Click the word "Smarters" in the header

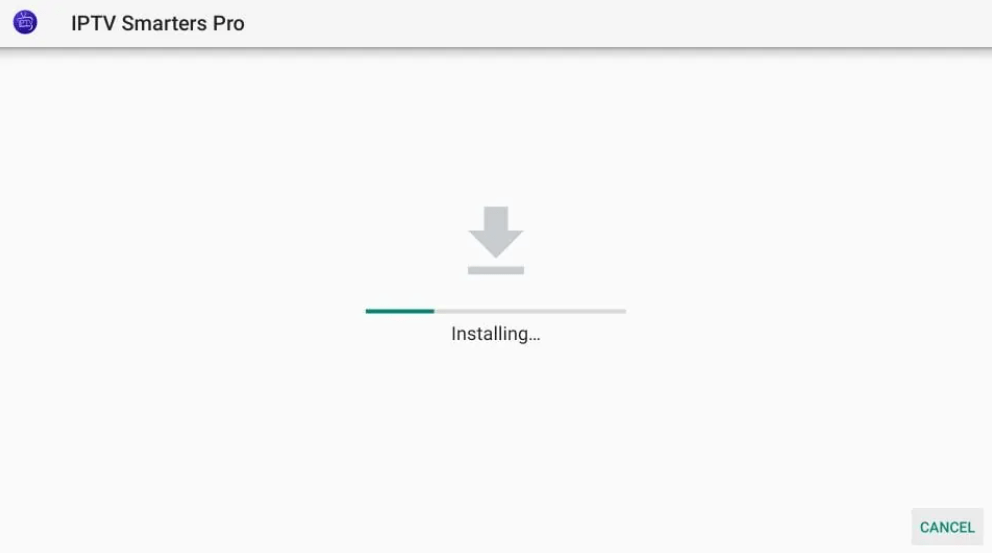tap(164, 23)
